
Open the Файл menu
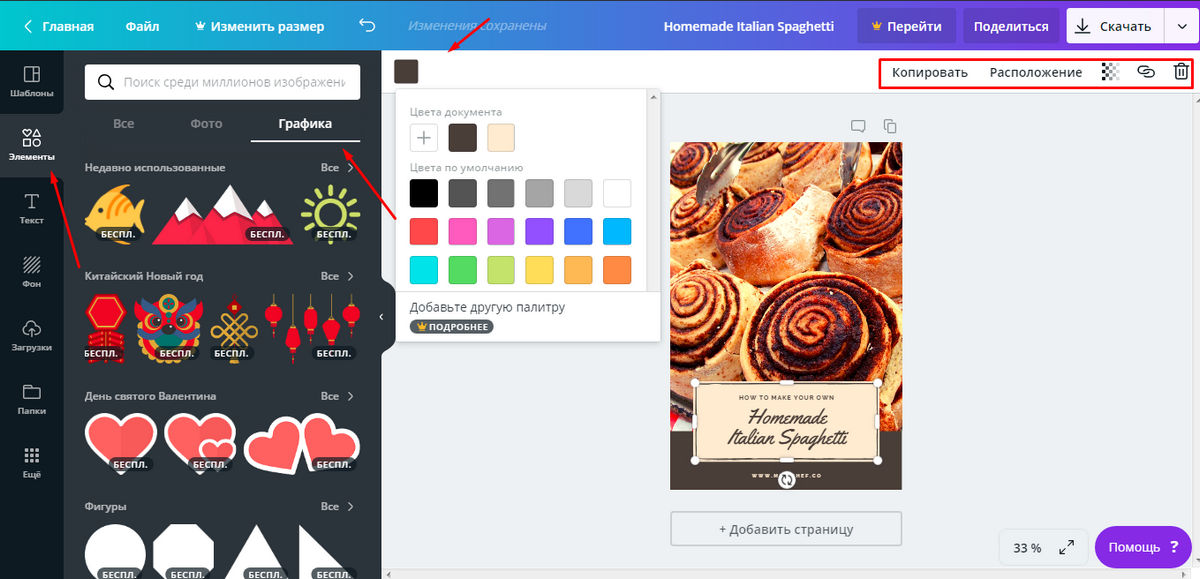pyautogui.click(x=142, y=27)
